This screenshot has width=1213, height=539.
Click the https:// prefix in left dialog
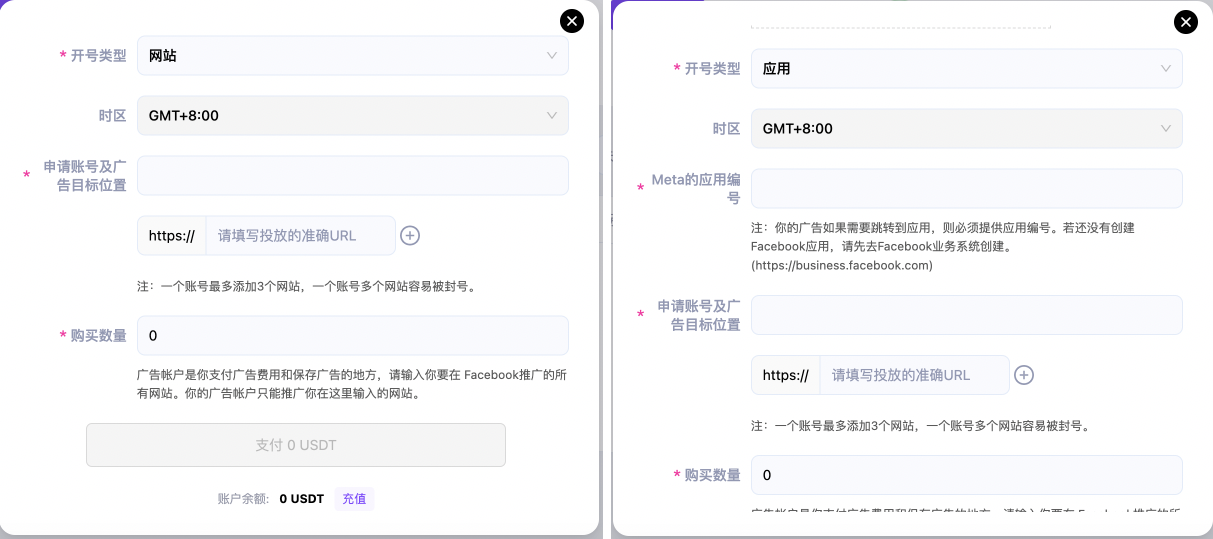(172, 236)
